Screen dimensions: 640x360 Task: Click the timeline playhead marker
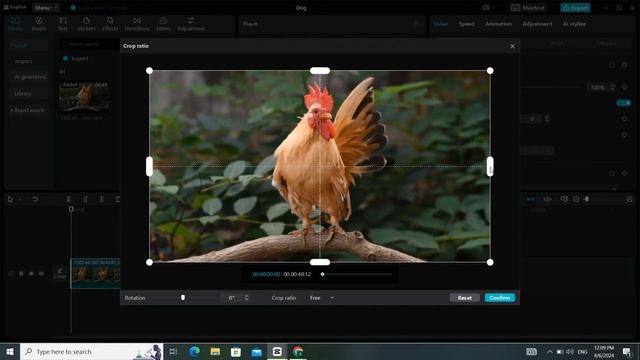click(x=71, y=209)
